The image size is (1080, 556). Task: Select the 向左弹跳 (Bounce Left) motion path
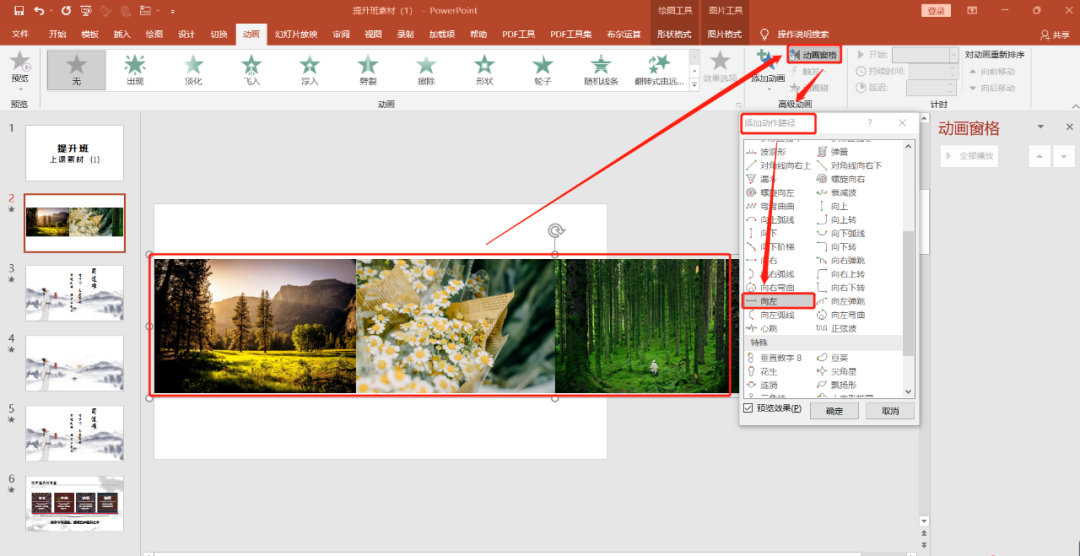tap(849, 301)
